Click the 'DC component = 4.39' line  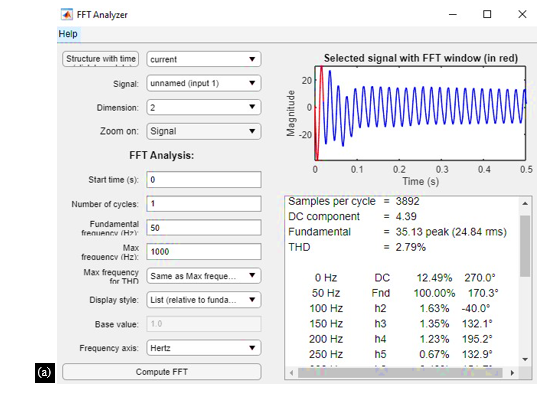pyautogui.click(x=352, y=216)
